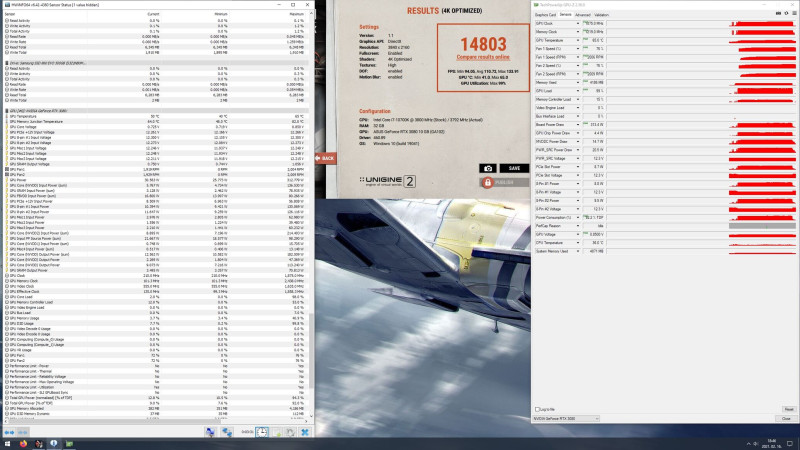Image resolution: width=800 pixels, height=450 pixels.
Task: Click the GPU-Z refresh icon
Action: [x=786, y=14]
